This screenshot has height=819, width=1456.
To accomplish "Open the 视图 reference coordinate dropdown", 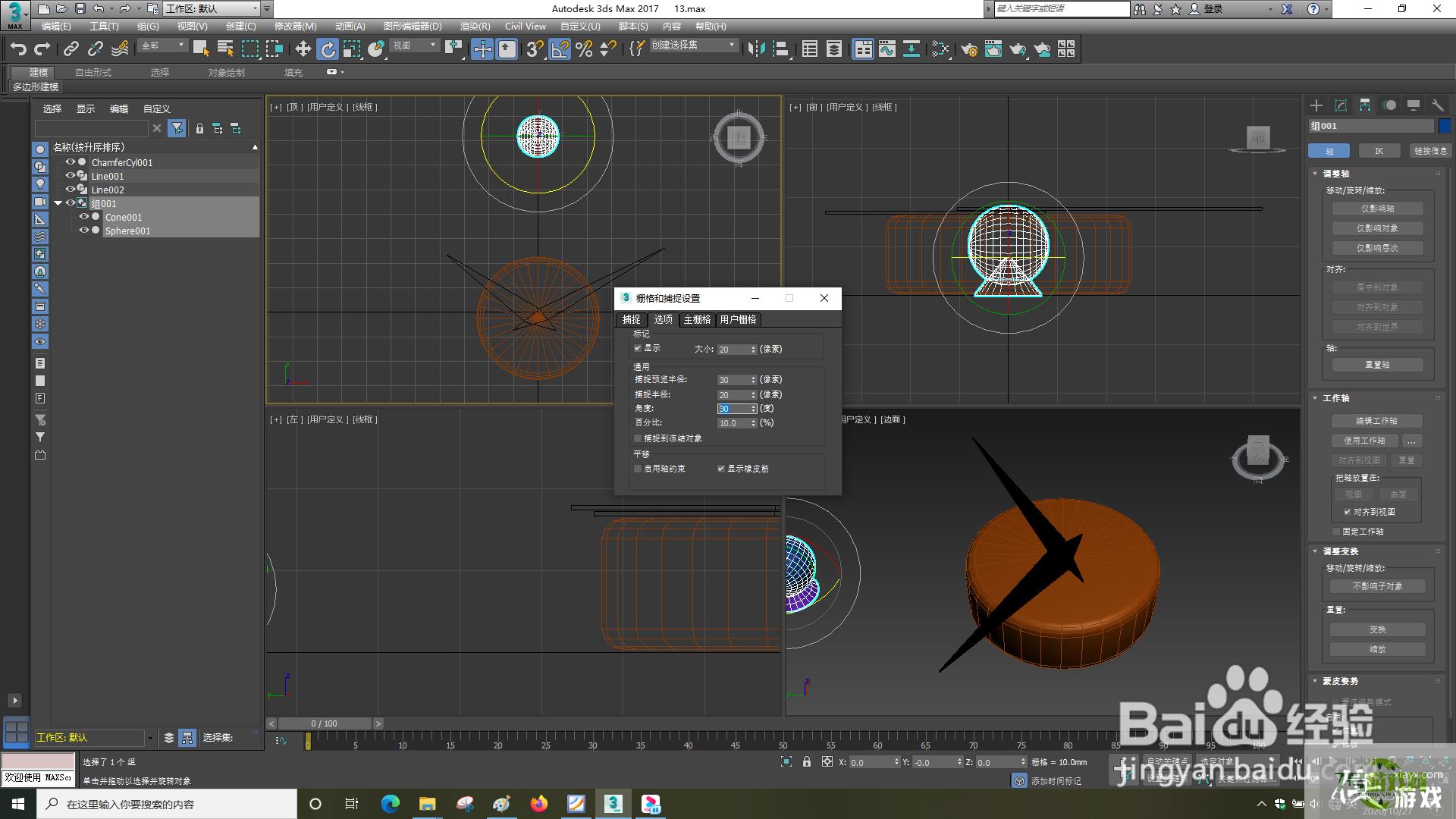I will point(414,45).
